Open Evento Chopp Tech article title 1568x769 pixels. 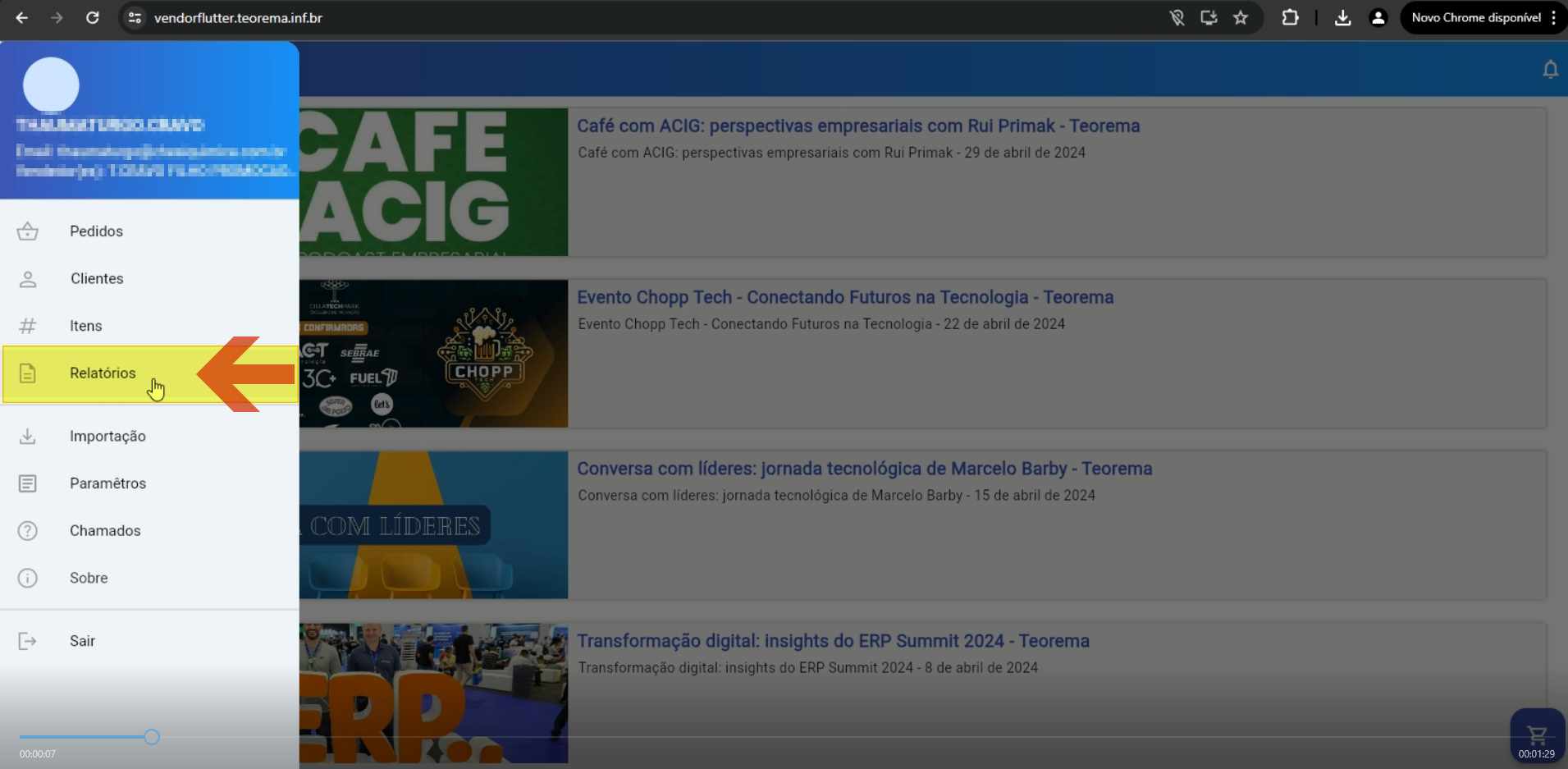(845, 297)
